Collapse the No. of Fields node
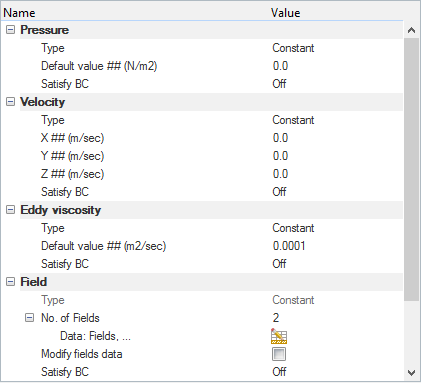 (x=29, y=318)
